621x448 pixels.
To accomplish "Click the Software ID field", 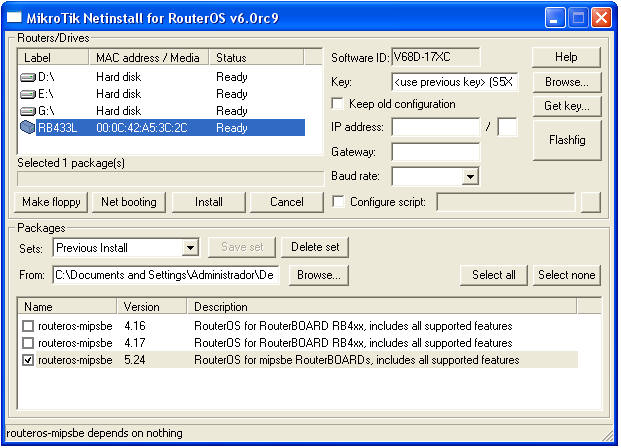I will click(x=436, y=57).
